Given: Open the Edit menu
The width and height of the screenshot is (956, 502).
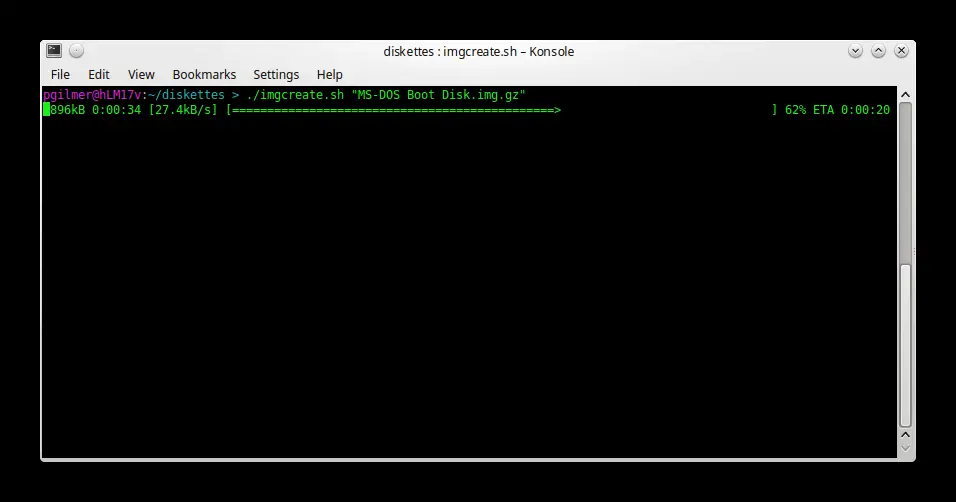Looking at the screenshot, I should point(98,74).
